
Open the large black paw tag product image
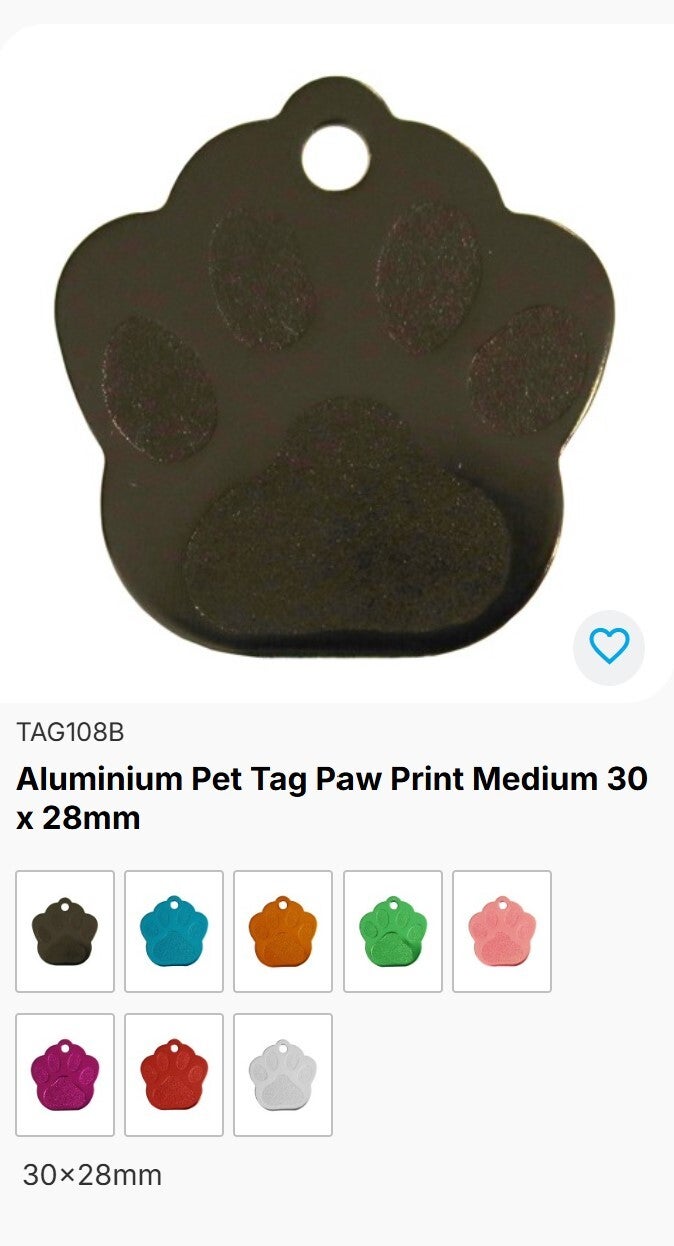point(337,363)
